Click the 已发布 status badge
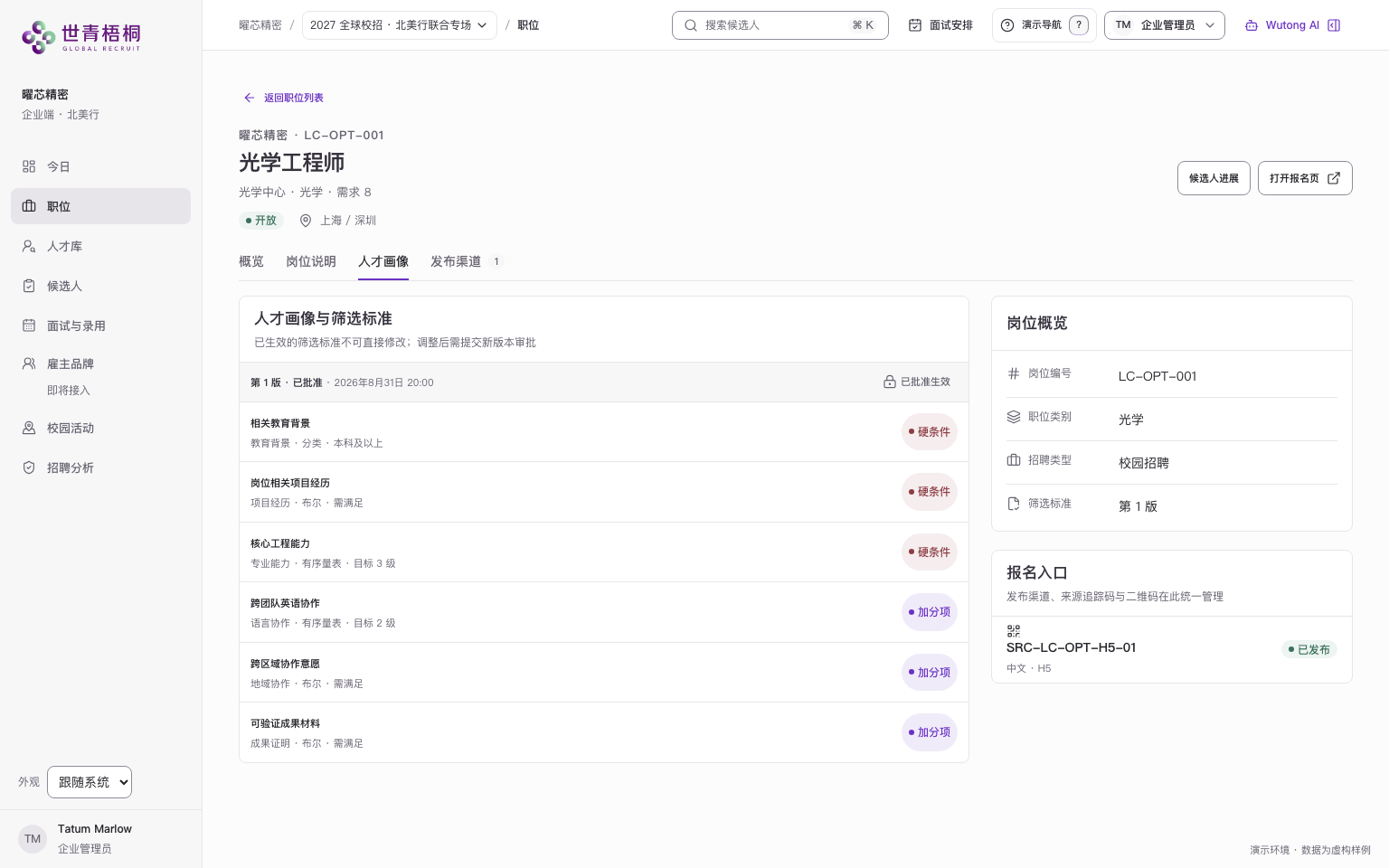 1309,649
